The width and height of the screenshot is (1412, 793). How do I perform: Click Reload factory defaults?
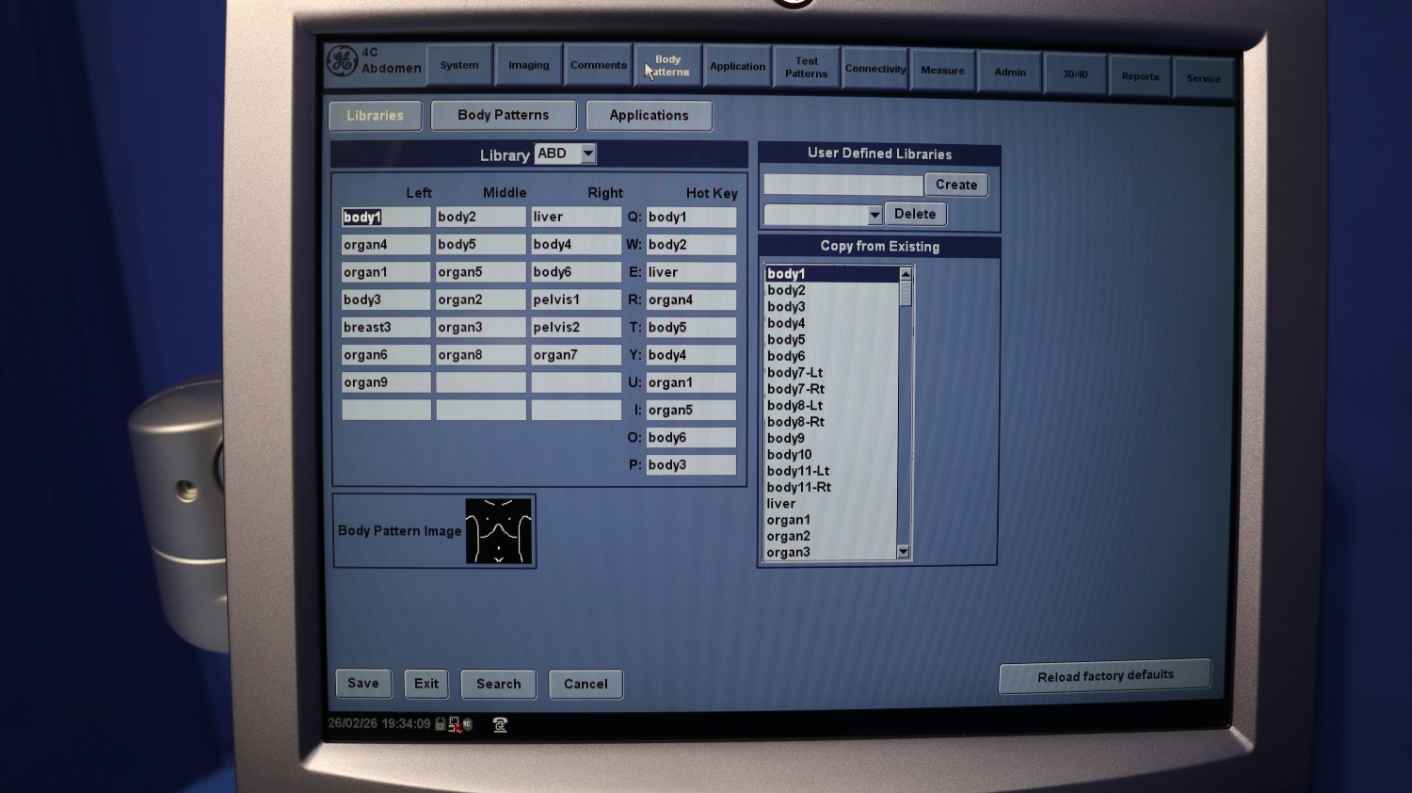(1105, 675)
